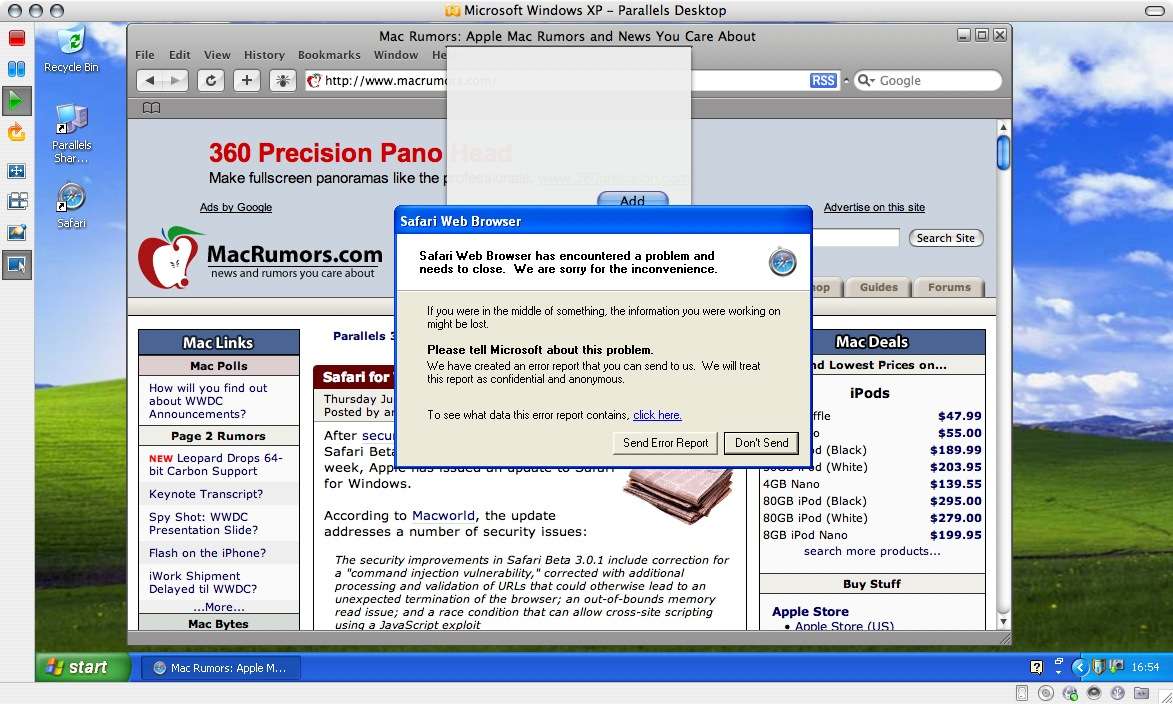The height and width of the screenshot is (704, 1173).
Task: Open the History menu in Safari
Action: click(x=264, y=55)
